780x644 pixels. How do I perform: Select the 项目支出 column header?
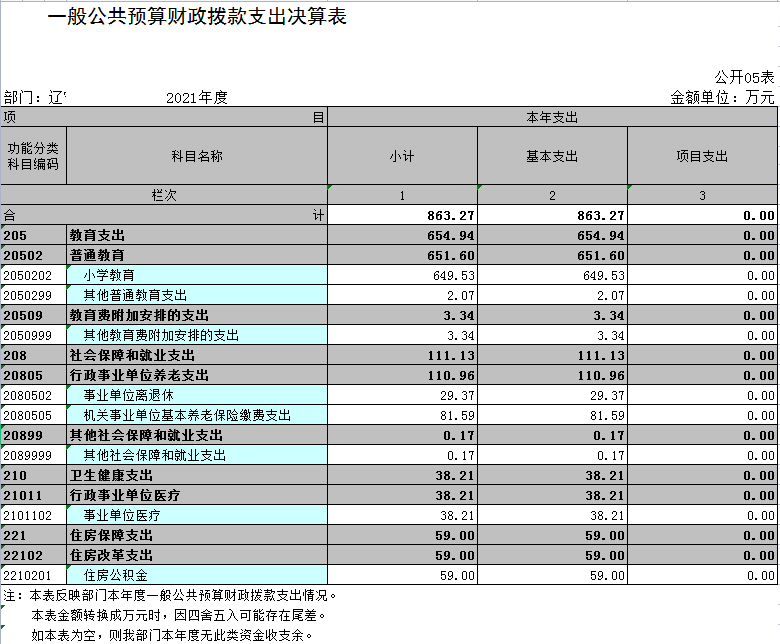click(x=702, y=156)
